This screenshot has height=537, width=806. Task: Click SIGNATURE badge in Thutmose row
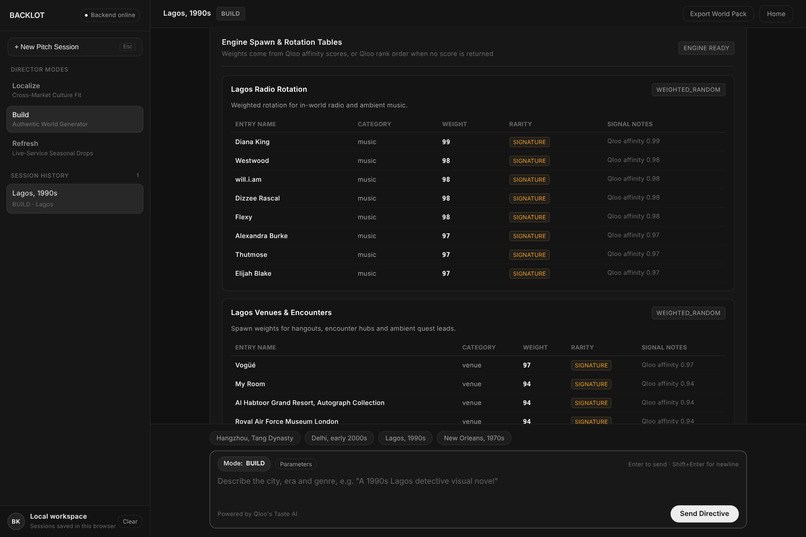coord(529,255)
